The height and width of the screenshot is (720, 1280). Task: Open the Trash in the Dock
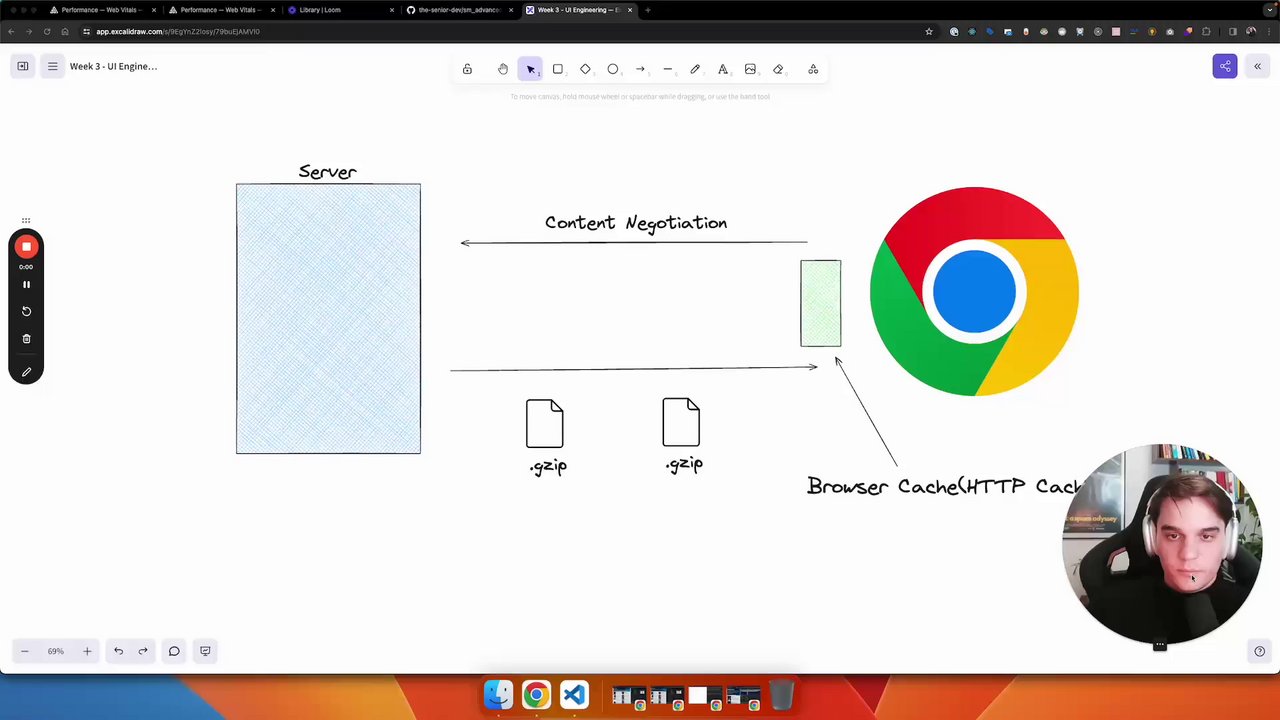(x=781, y=694)
